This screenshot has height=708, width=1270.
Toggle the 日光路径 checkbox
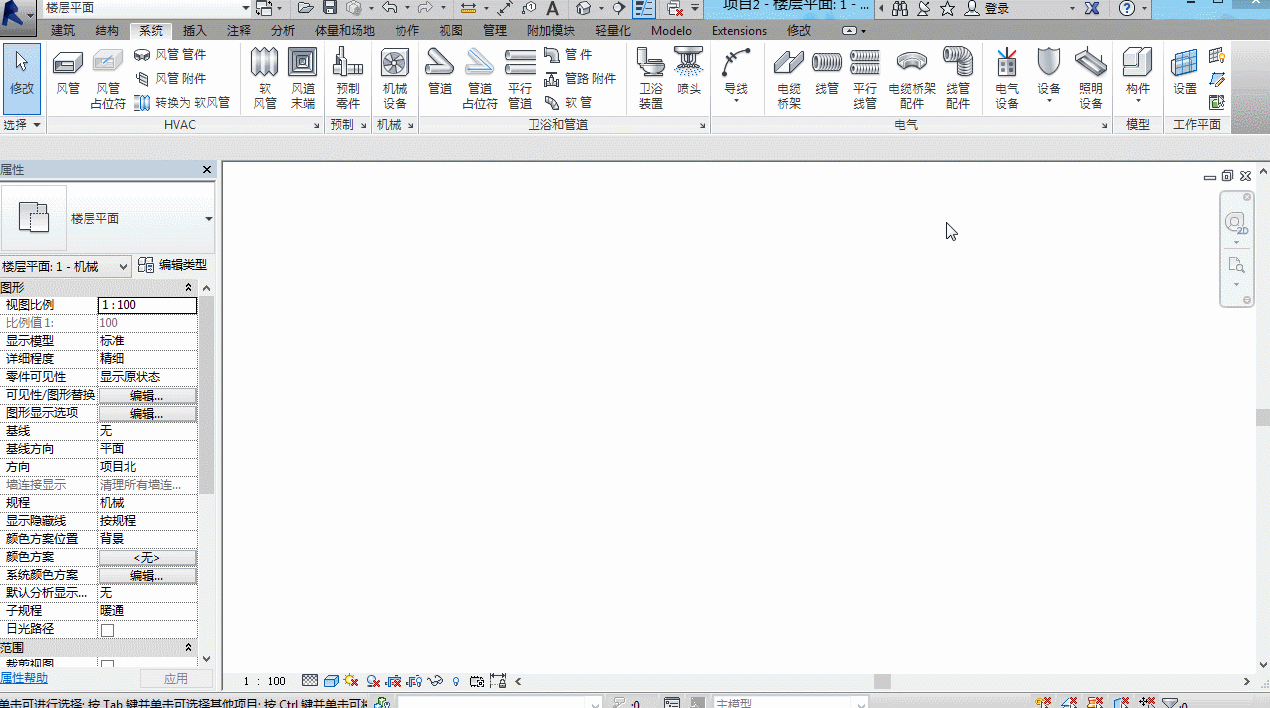tap(107, 630)
